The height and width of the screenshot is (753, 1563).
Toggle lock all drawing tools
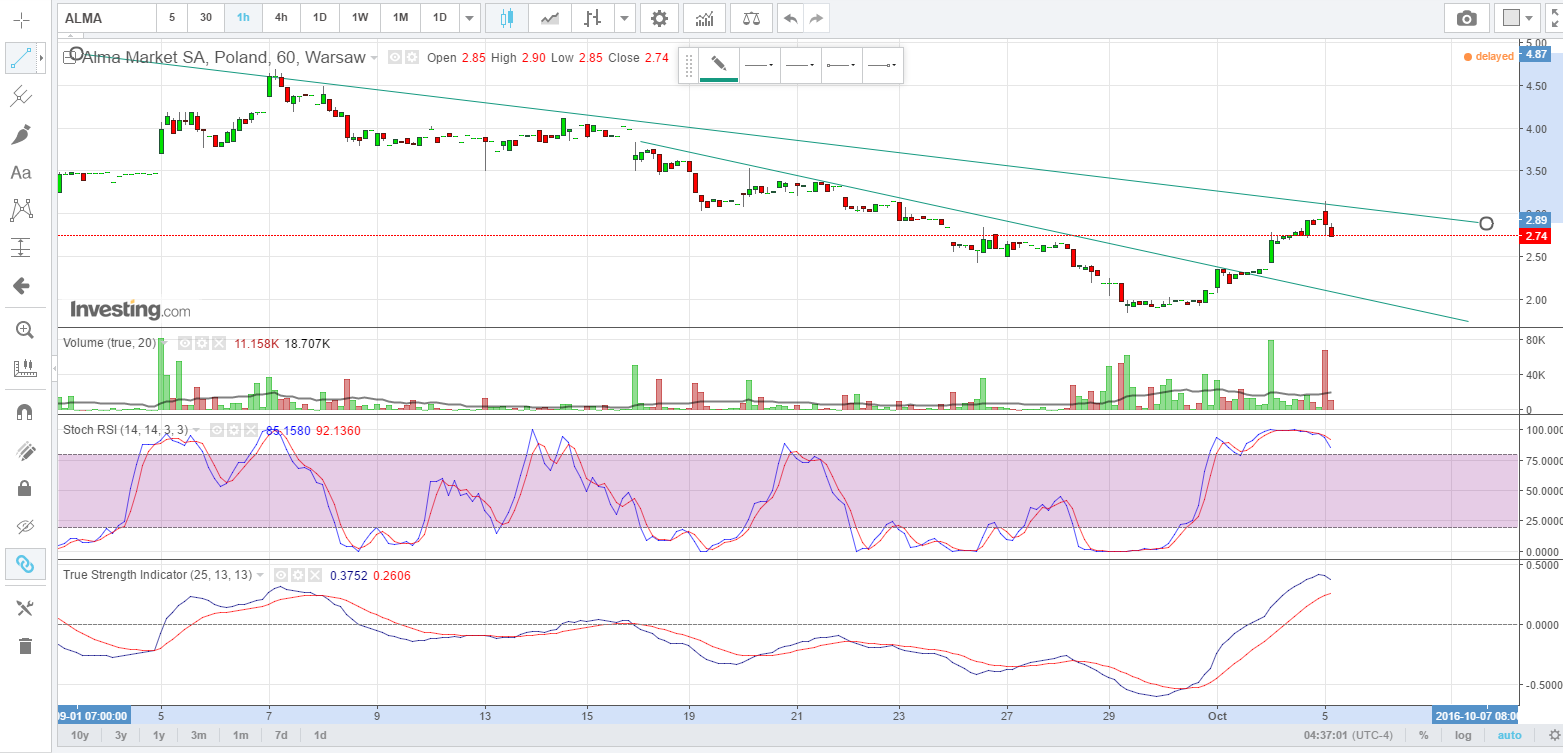tap(21, 488)
